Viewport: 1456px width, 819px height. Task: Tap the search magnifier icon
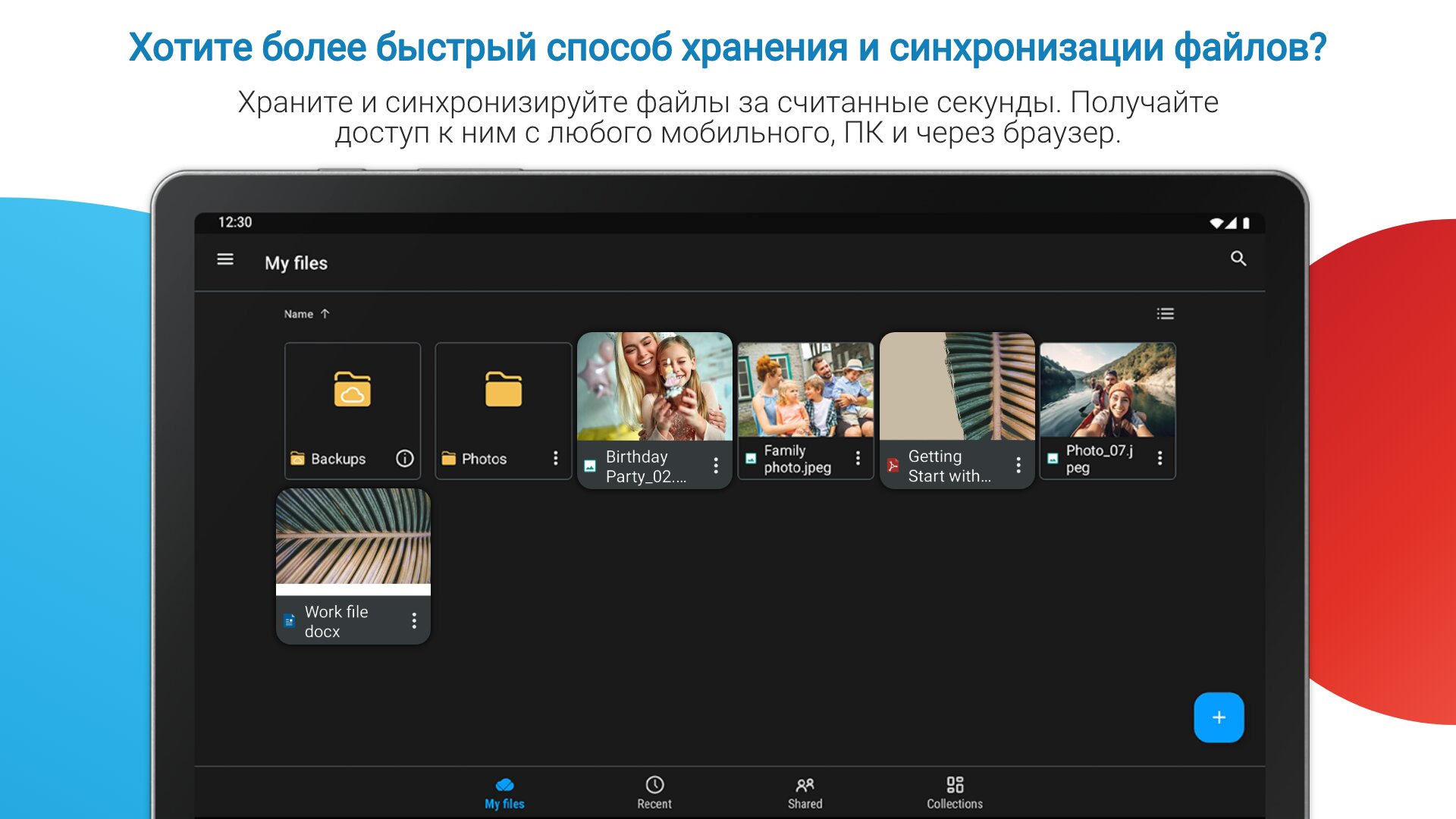point(1238,259)
